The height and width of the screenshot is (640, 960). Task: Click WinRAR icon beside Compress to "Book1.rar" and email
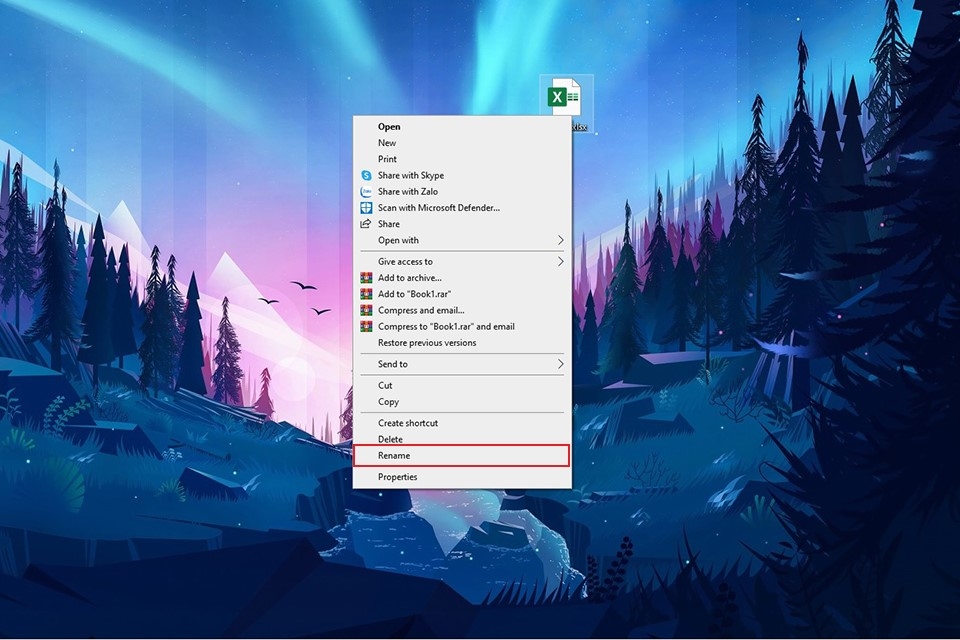coord(366,326)
